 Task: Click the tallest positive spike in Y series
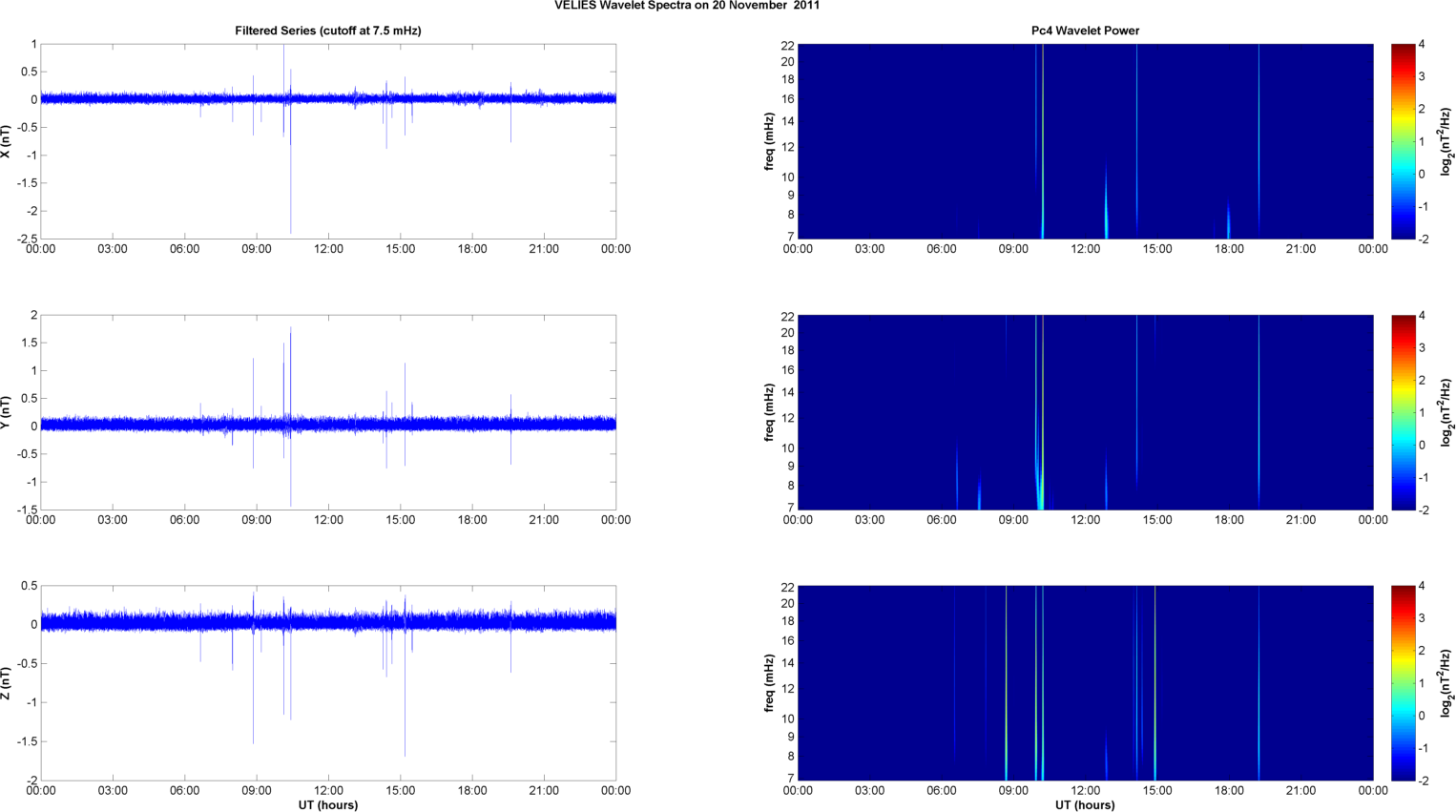pyautogui.click(x=291, y=330)
